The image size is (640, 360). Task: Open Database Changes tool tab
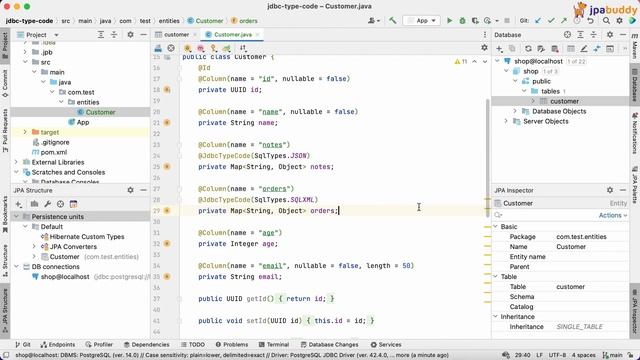(x=329, y=344)
